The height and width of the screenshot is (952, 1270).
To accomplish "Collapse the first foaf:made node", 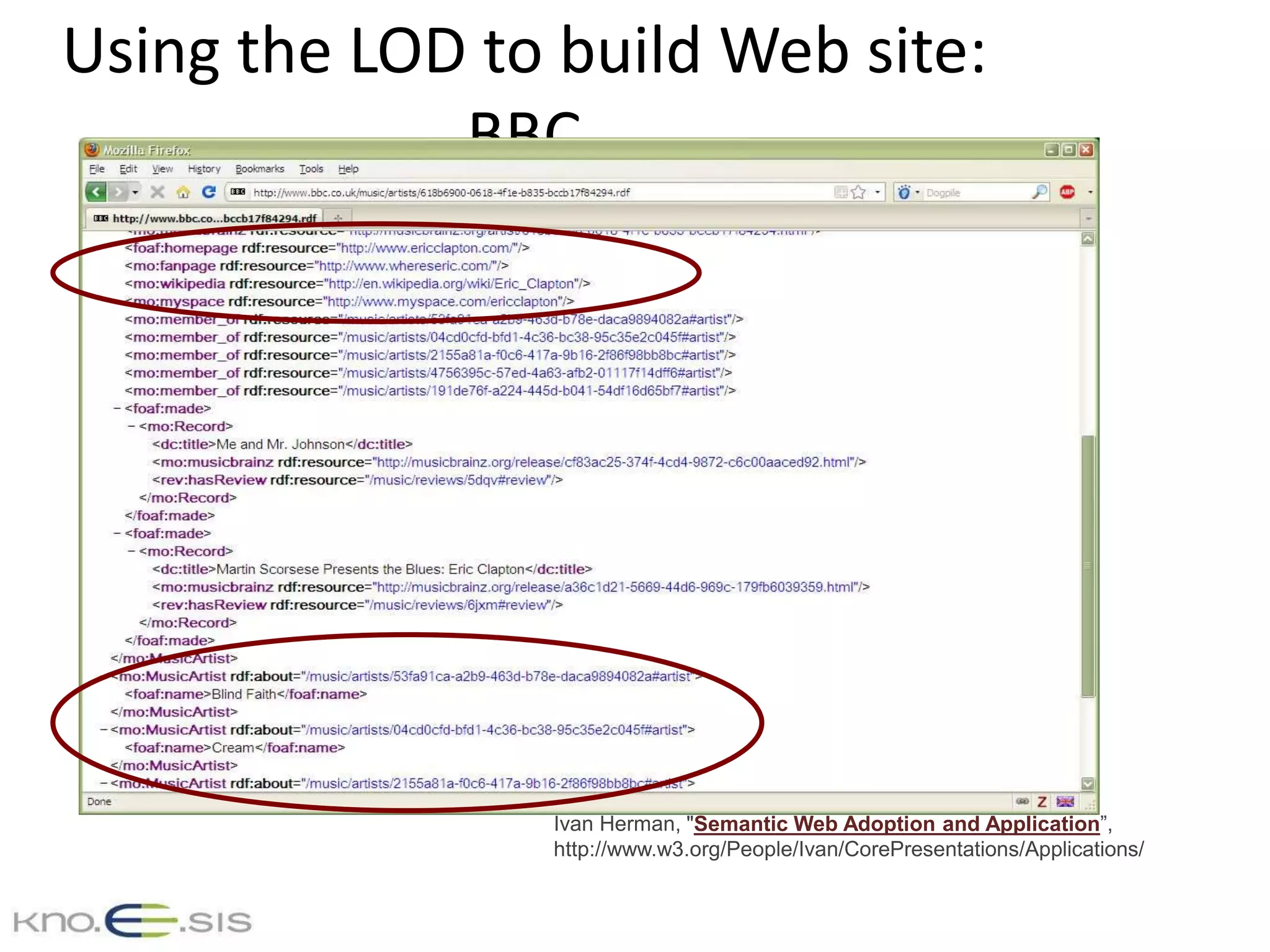I will tap(117, 408).
